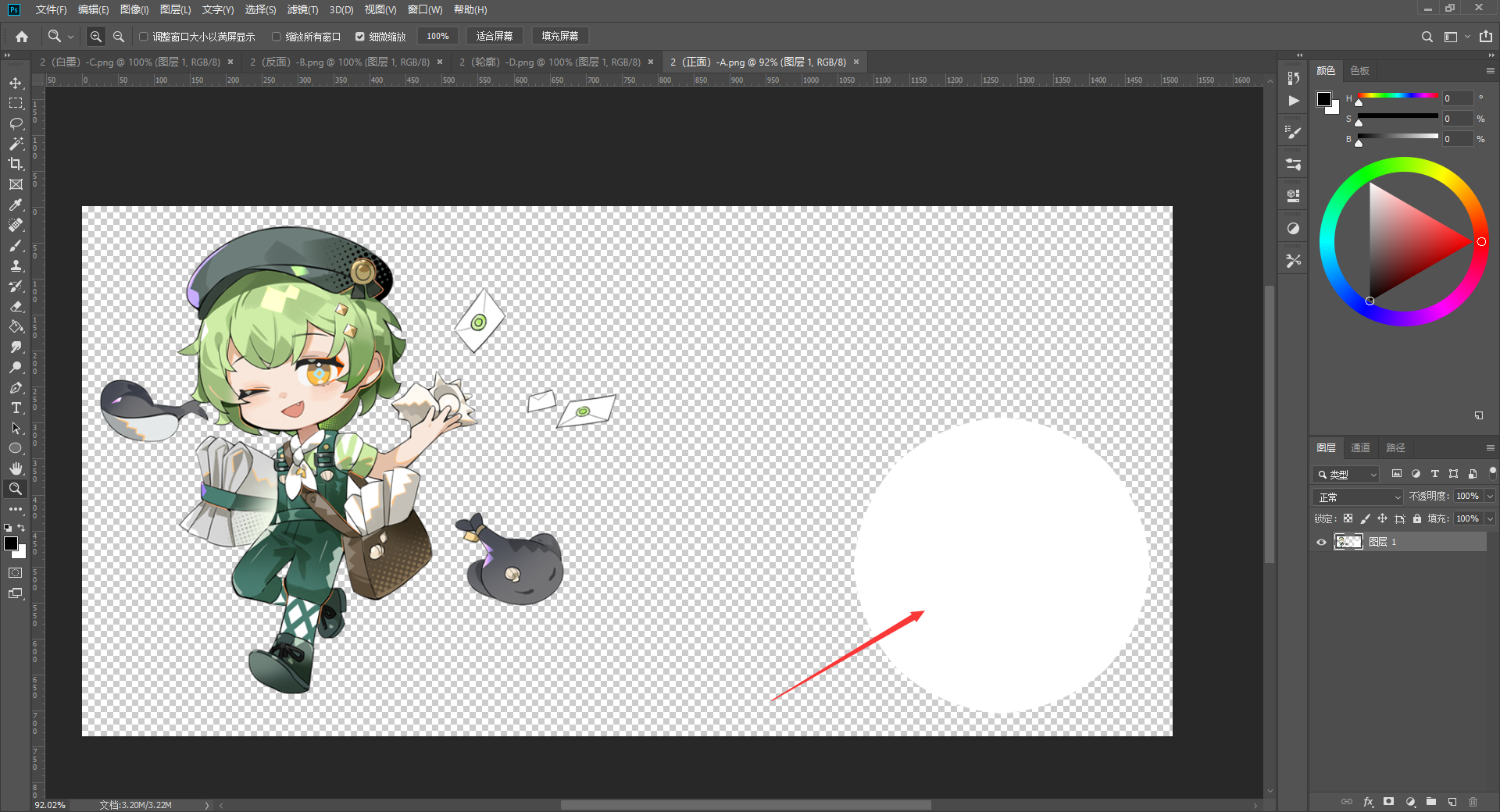Viewport: 1500px width, 812px height.
Task: Select the Clone Stamp tool
Action: point(16,265)
